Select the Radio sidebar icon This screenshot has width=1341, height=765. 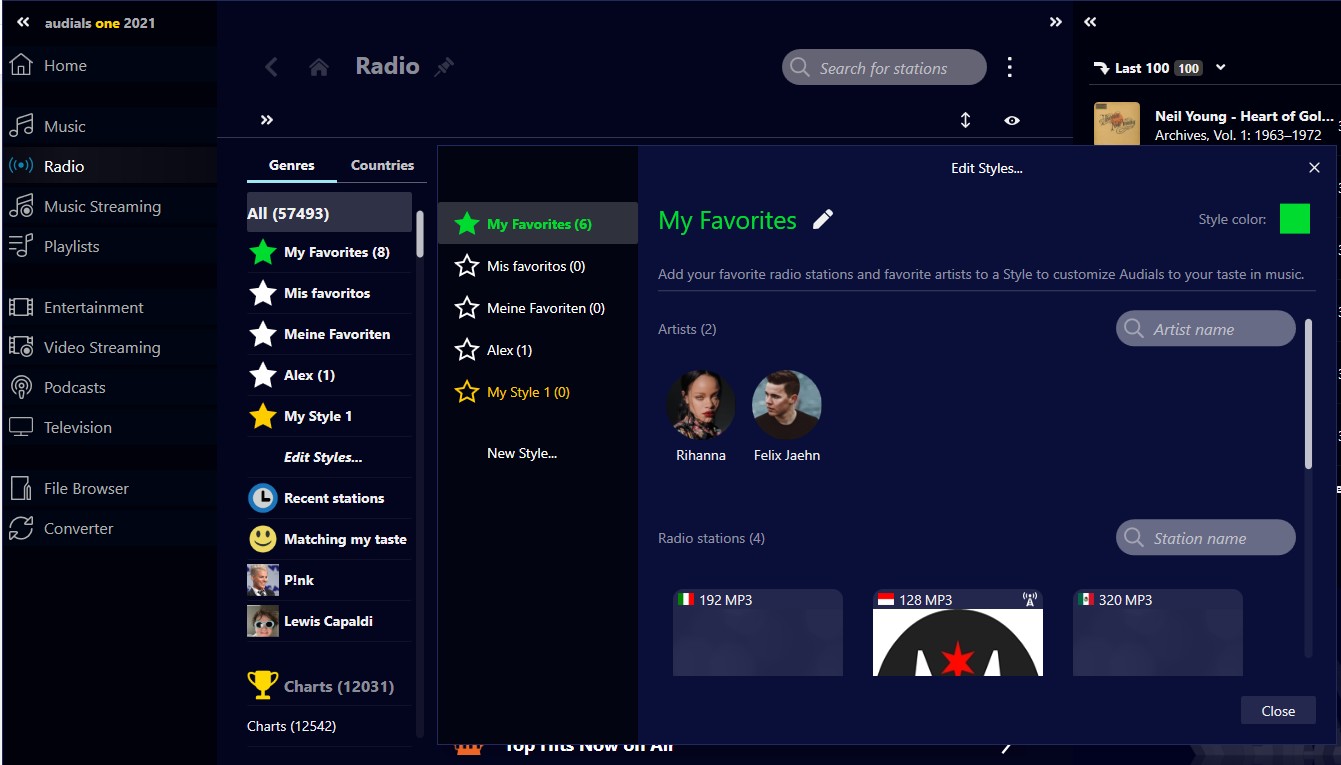pos(21,166)
